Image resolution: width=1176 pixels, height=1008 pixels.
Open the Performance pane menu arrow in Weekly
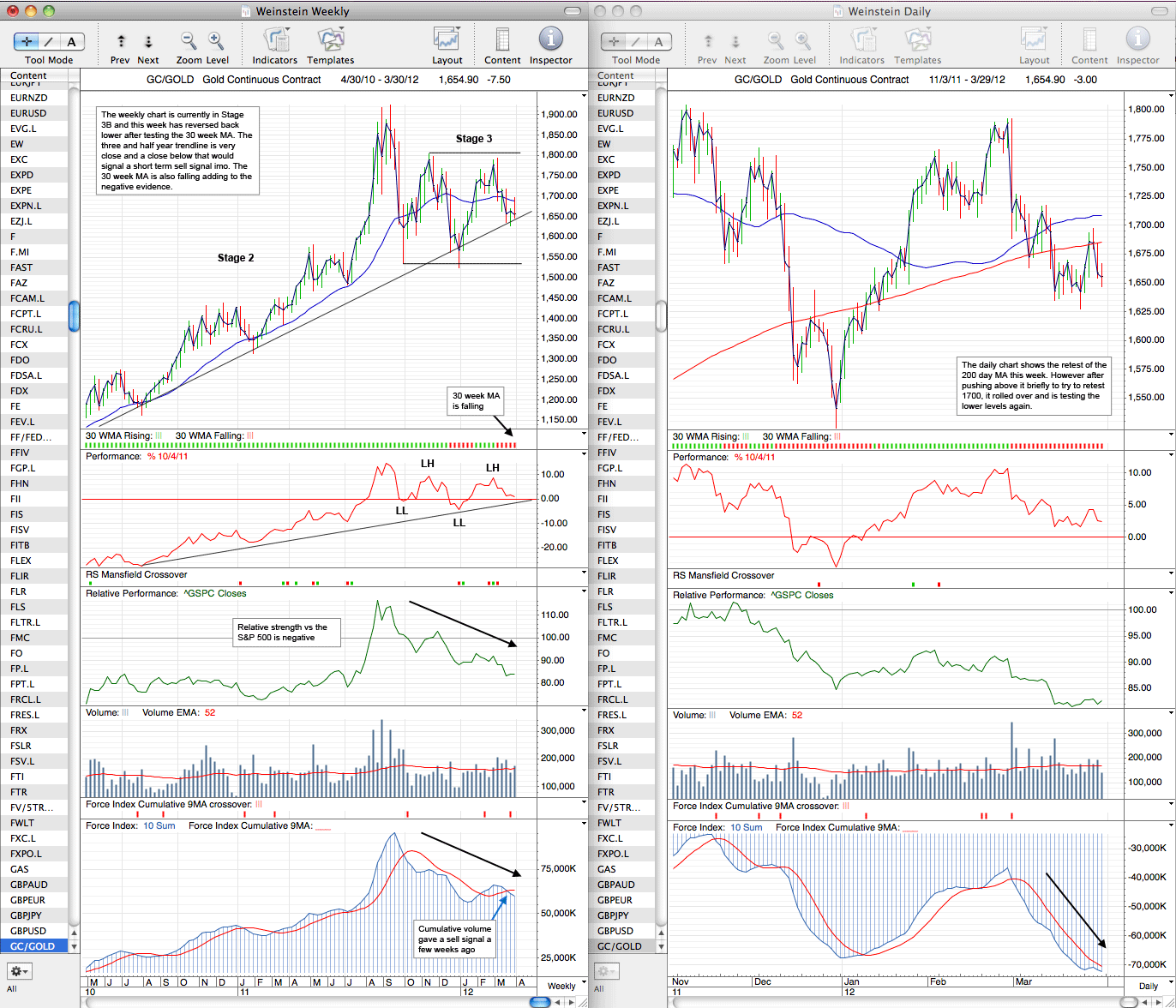tap(585, 455)
